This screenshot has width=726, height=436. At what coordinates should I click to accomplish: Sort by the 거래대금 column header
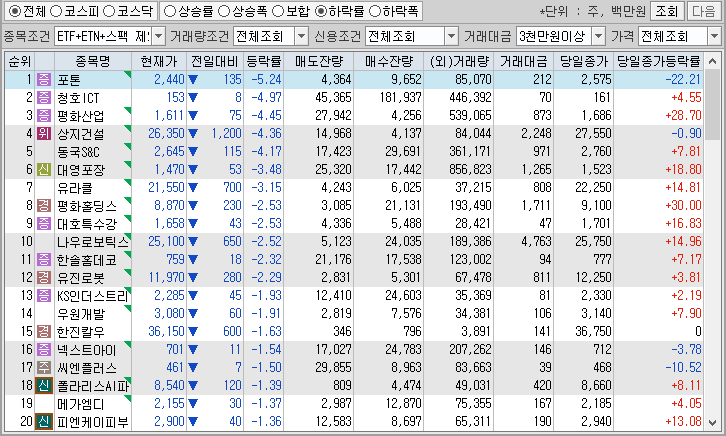524,61
